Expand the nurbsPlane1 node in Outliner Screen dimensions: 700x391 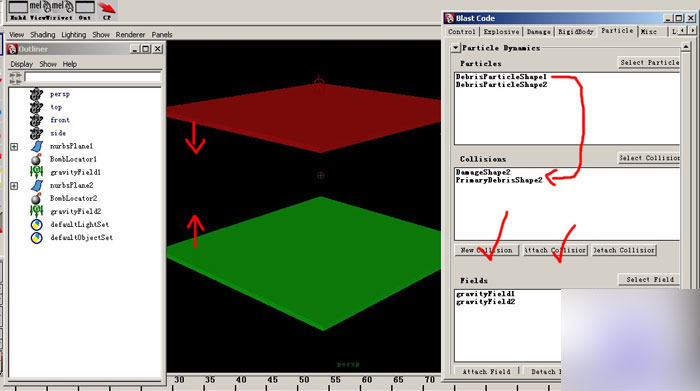tap(14, 146)
